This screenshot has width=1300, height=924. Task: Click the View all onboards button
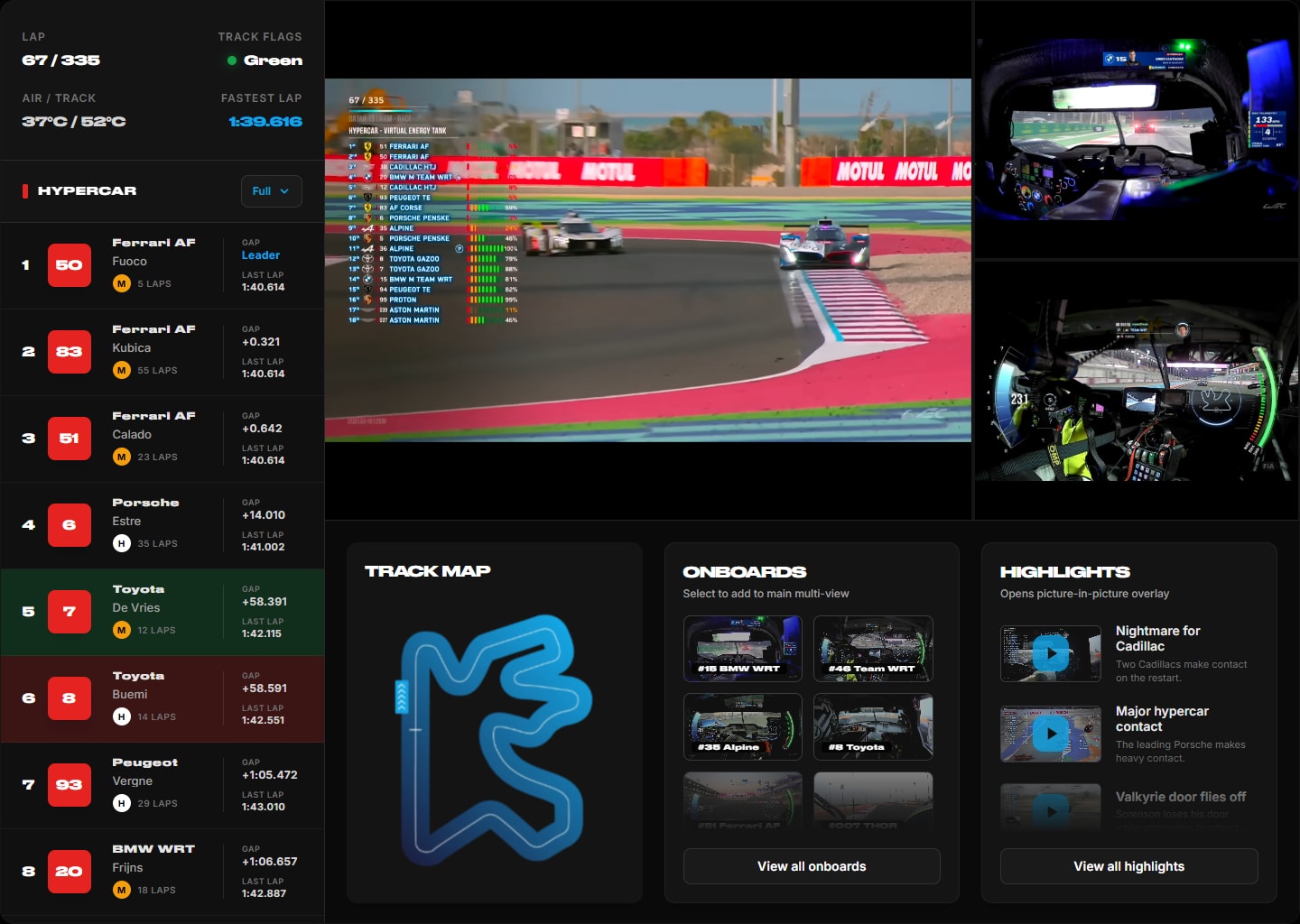pos(811,866)
